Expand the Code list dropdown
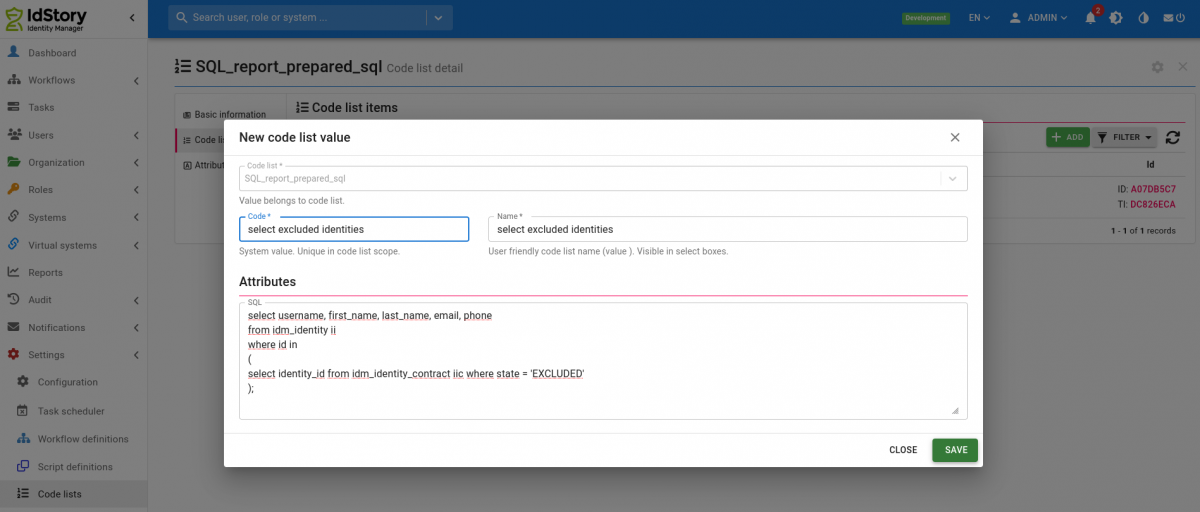The image size is (1200, 512). (x=953, y=178)
